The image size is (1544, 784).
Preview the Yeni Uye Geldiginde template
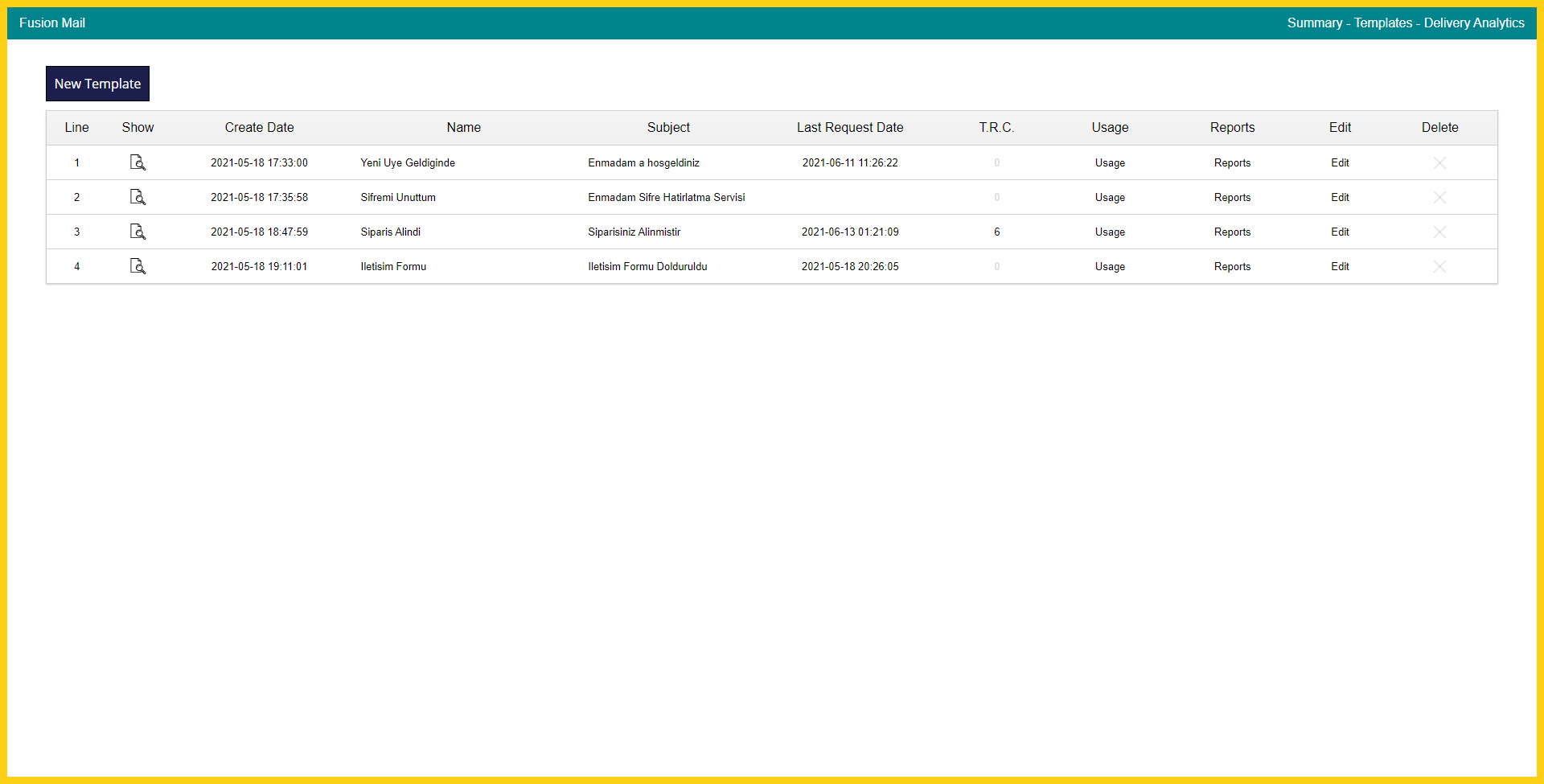pos(138,162)
